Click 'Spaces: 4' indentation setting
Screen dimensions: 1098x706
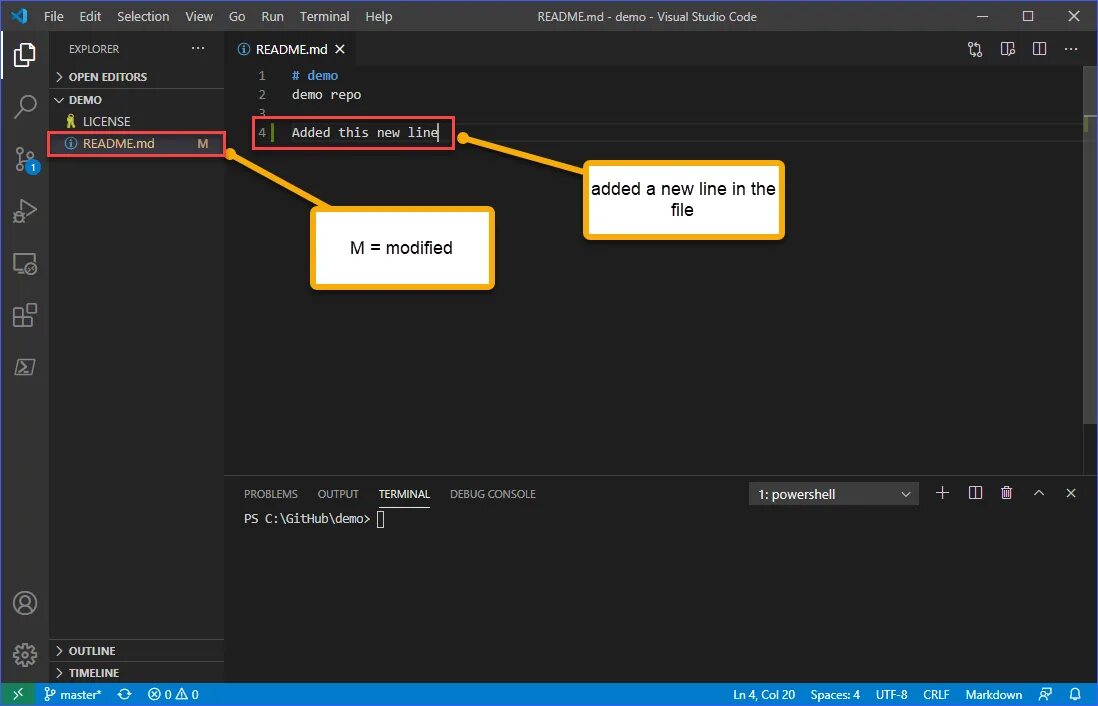tap(835, 694)
